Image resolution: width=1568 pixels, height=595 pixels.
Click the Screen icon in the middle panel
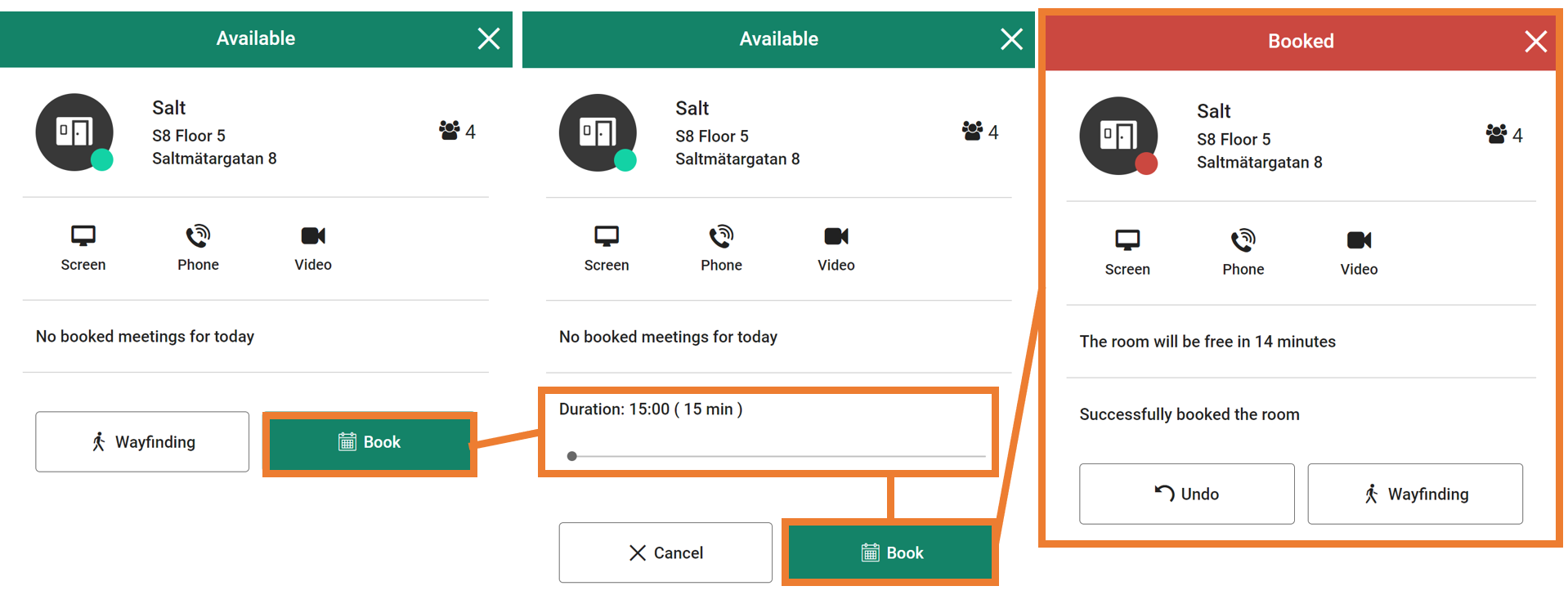coord(606,237)
